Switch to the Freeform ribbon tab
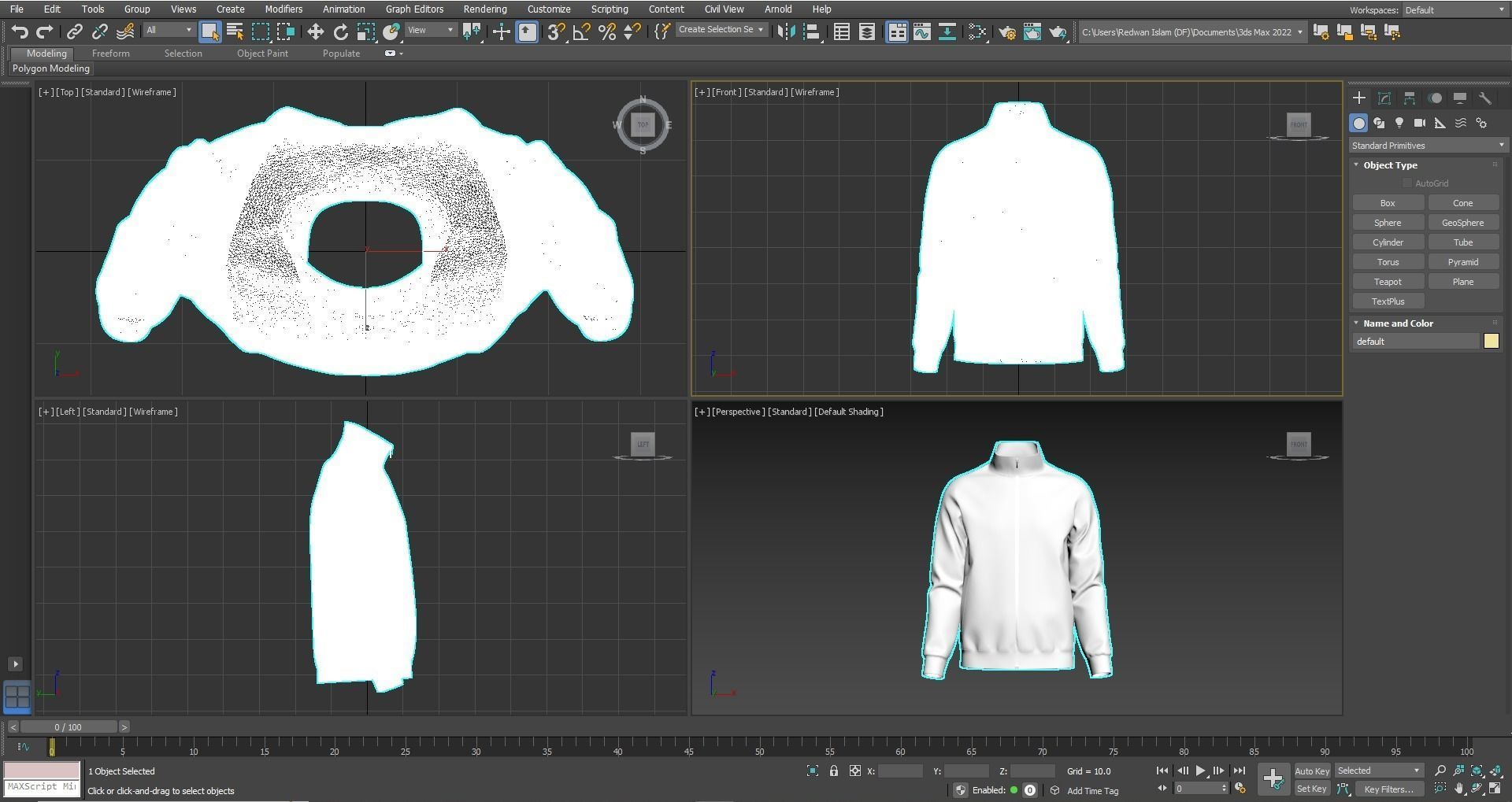 click(110, 54)
